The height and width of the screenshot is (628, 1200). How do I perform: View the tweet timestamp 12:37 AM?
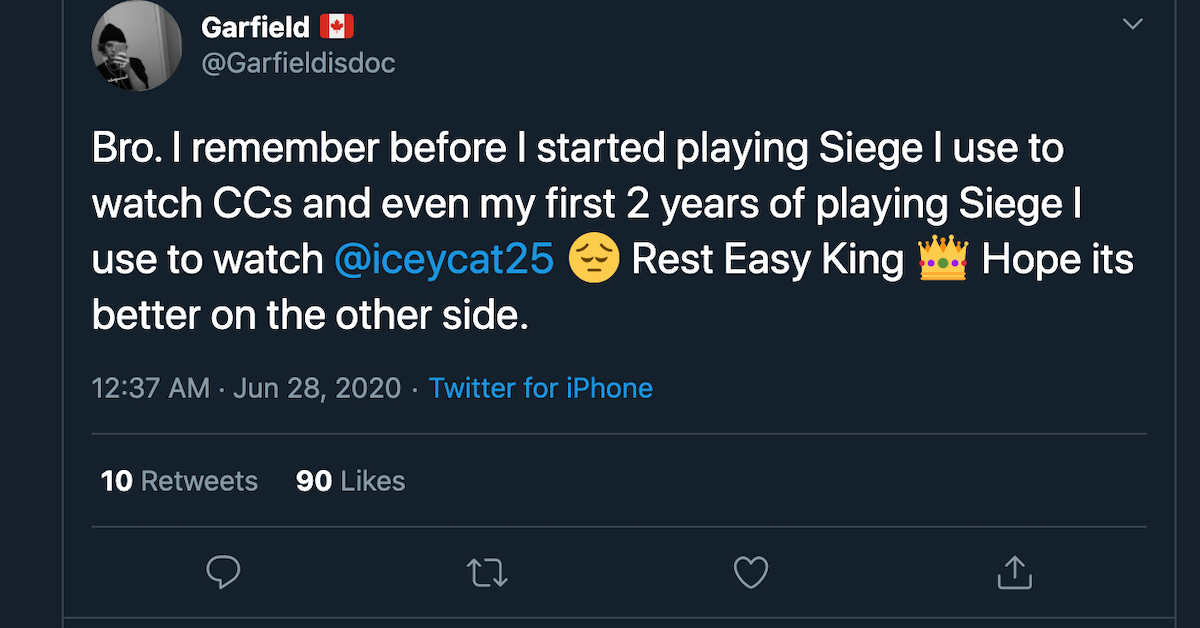148,388
